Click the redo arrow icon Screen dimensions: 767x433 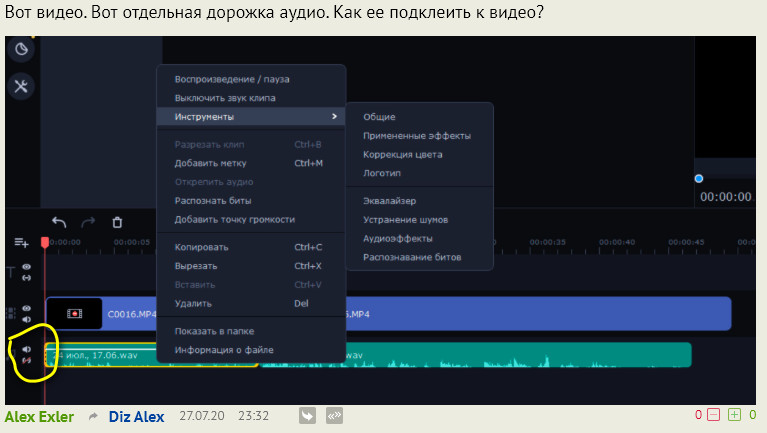click(x=88, y=223)
